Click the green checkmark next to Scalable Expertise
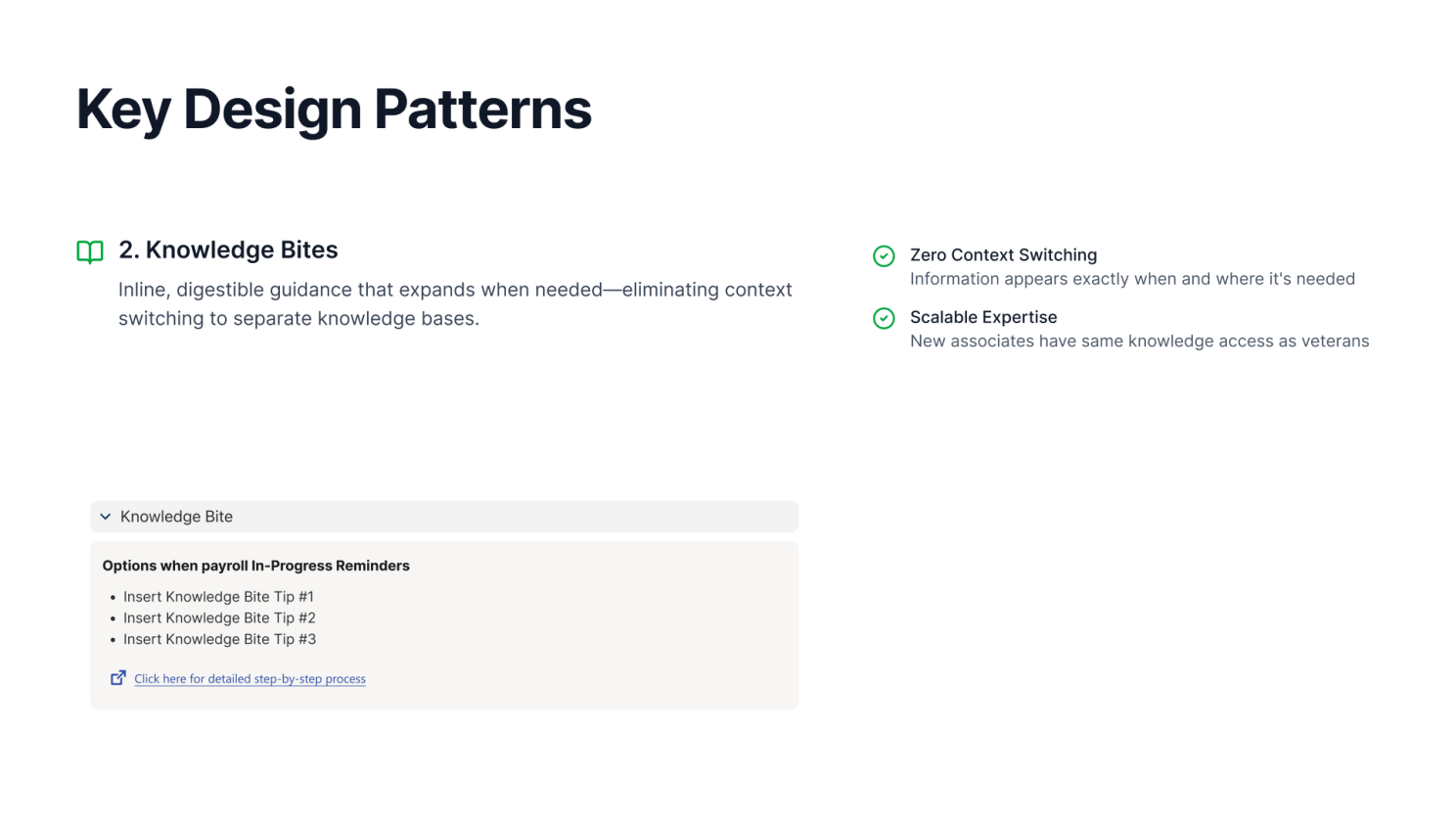 pyautogui.click(x=884, y=318)
